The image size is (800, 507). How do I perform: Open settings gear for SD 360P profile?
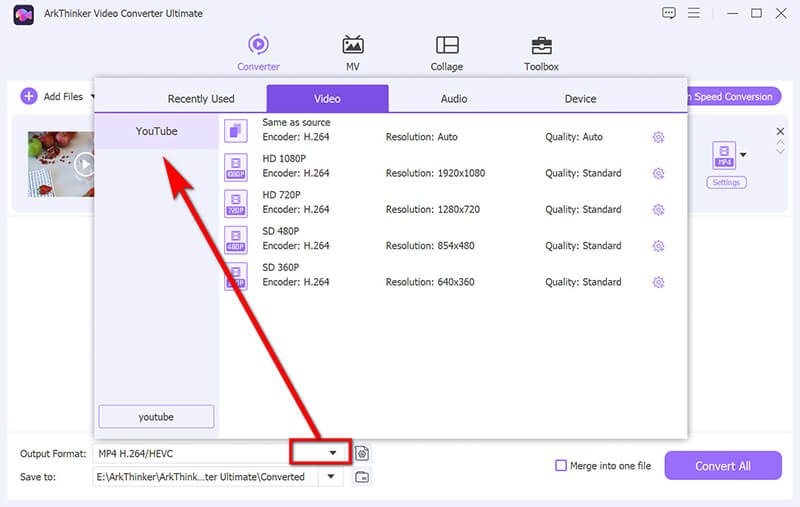(x=658, y=282)
